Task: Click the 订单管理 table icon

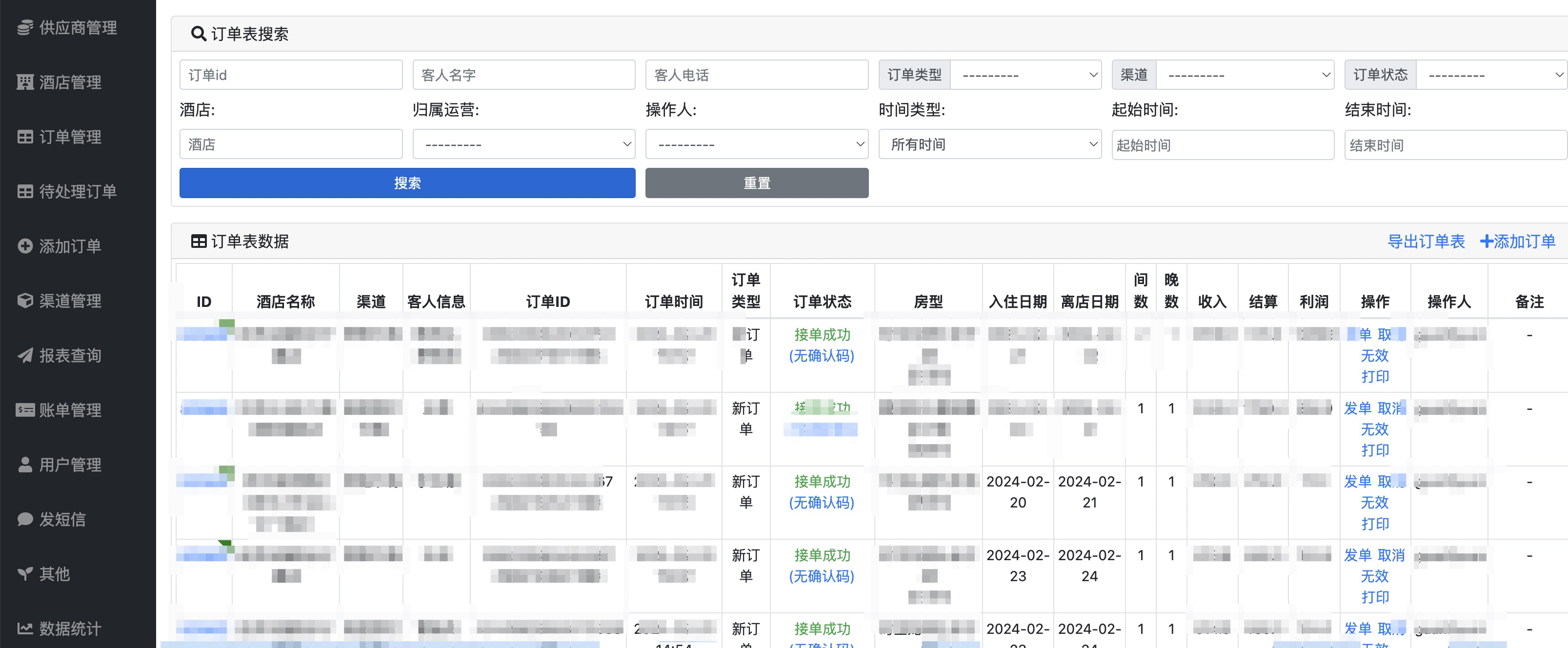Action: (25, 137)
